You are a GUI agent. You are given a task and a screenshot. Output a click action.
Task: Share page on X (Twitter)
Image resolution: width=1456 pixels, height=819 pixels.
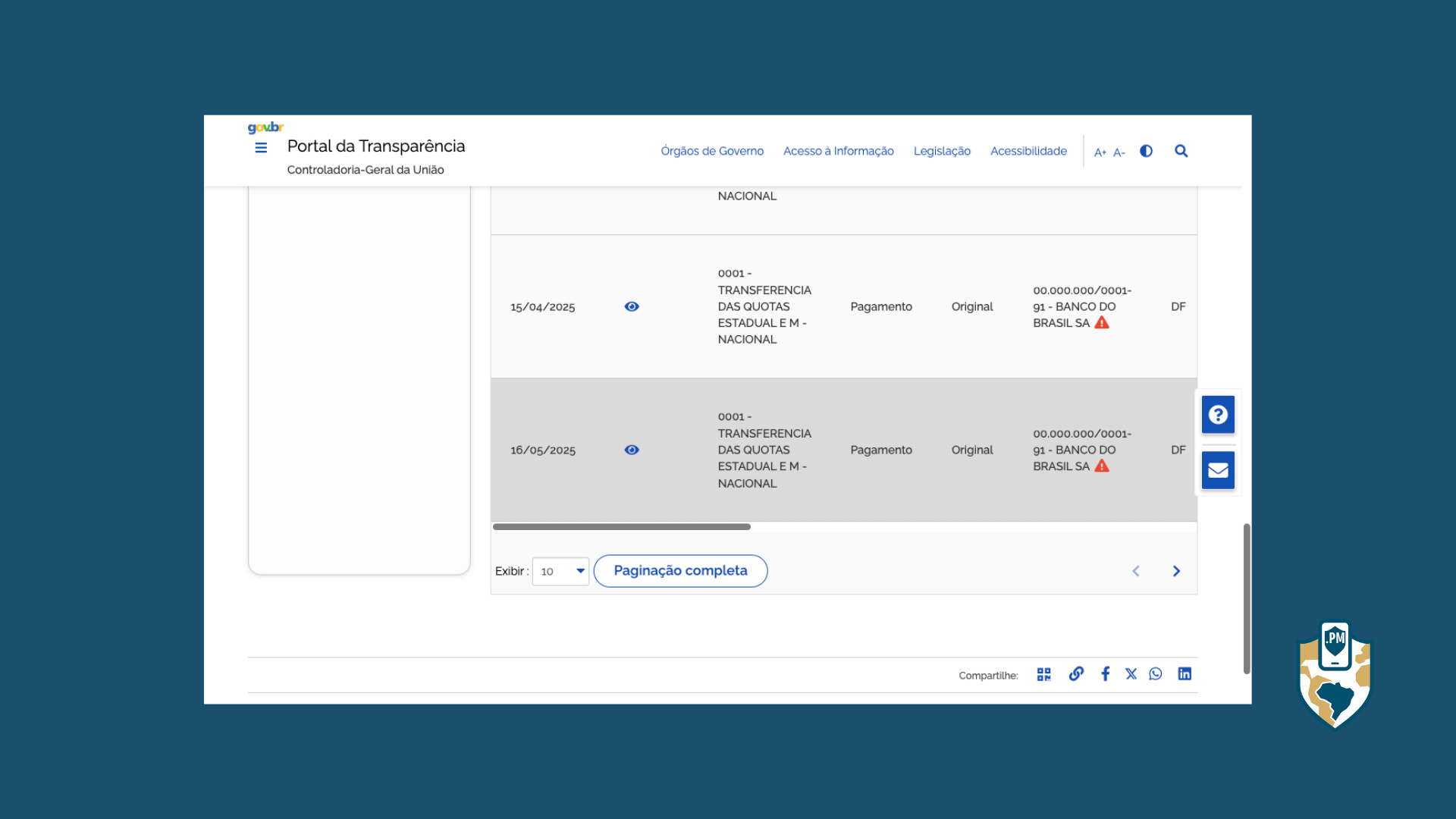(x=1131, y=673)
